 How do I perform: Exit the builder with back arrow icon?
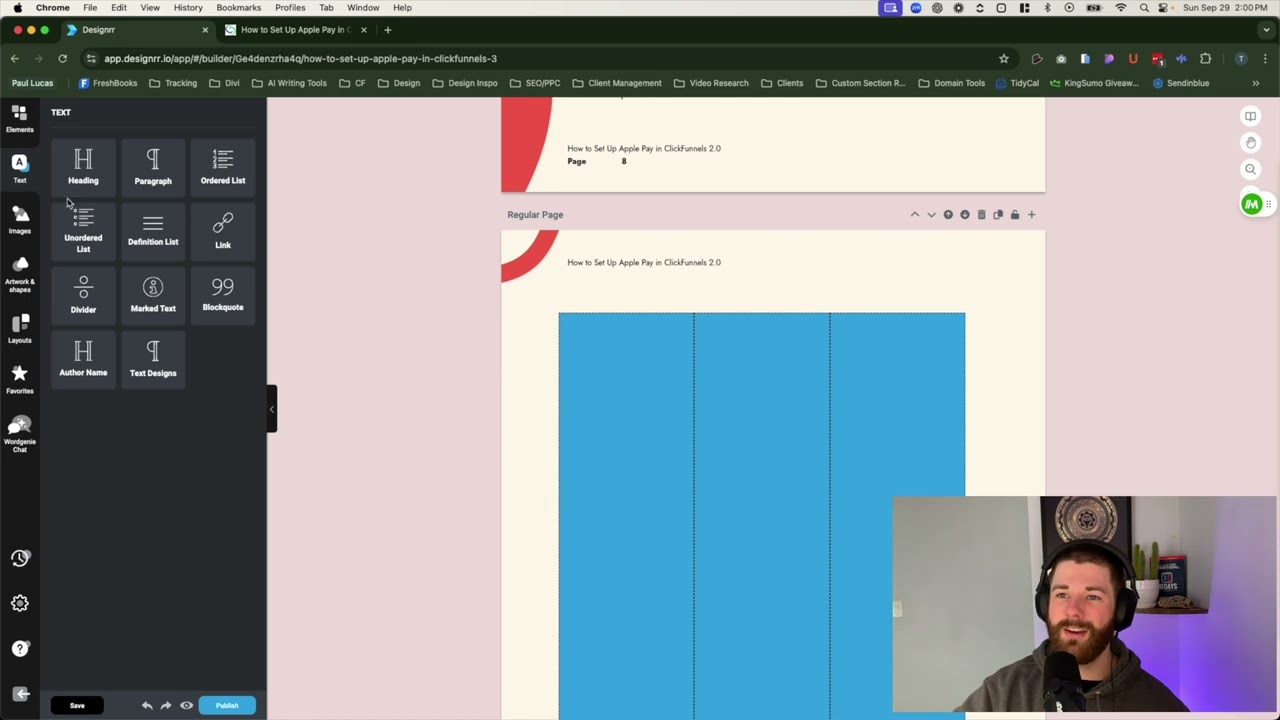click(x=20, y=694)
